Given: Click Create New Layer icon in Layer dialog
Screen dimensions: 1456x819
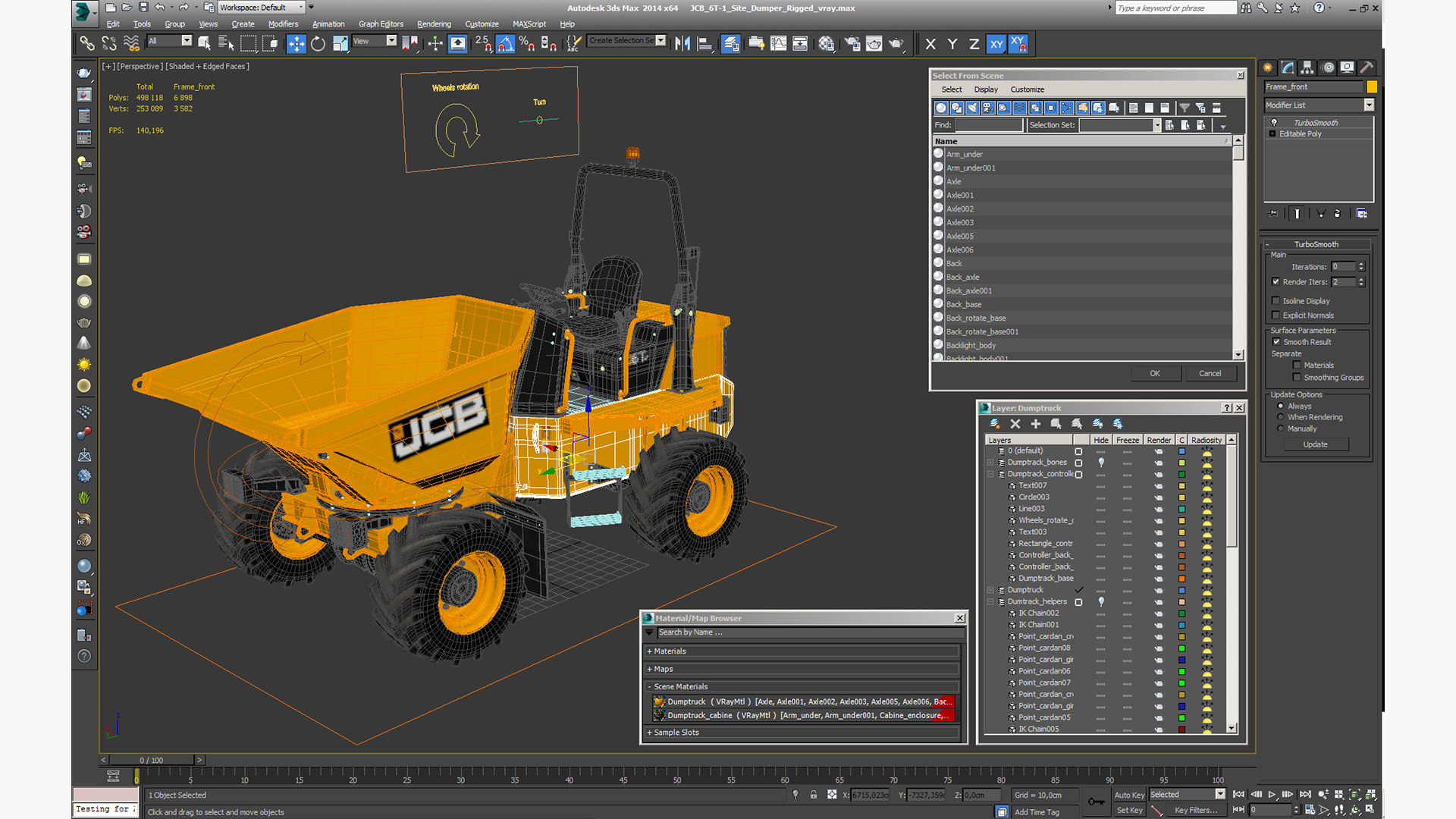Looking at the screenshot, I should click(995, 424).
